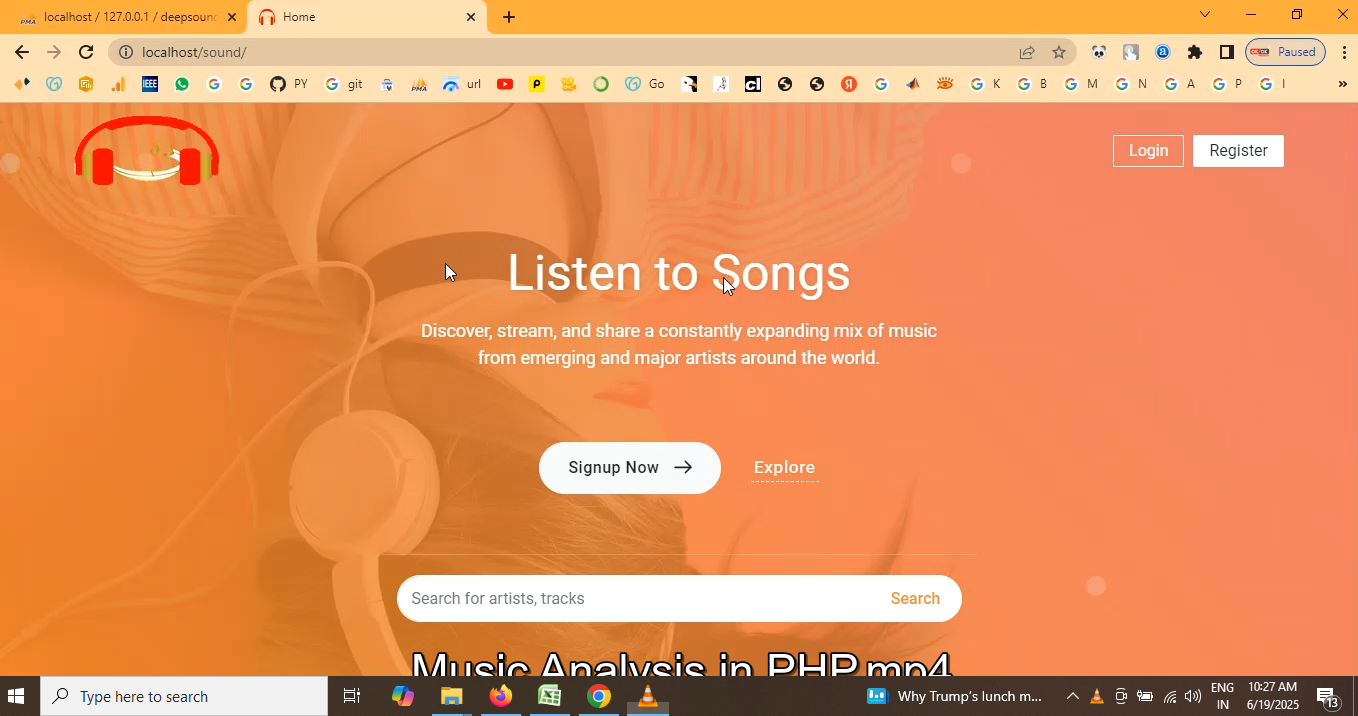Image resolution: width=1358 pixels, height=716 pixels.
Task: Open a new browser tab
Action: pyautogui.click(x=509, y=17)
